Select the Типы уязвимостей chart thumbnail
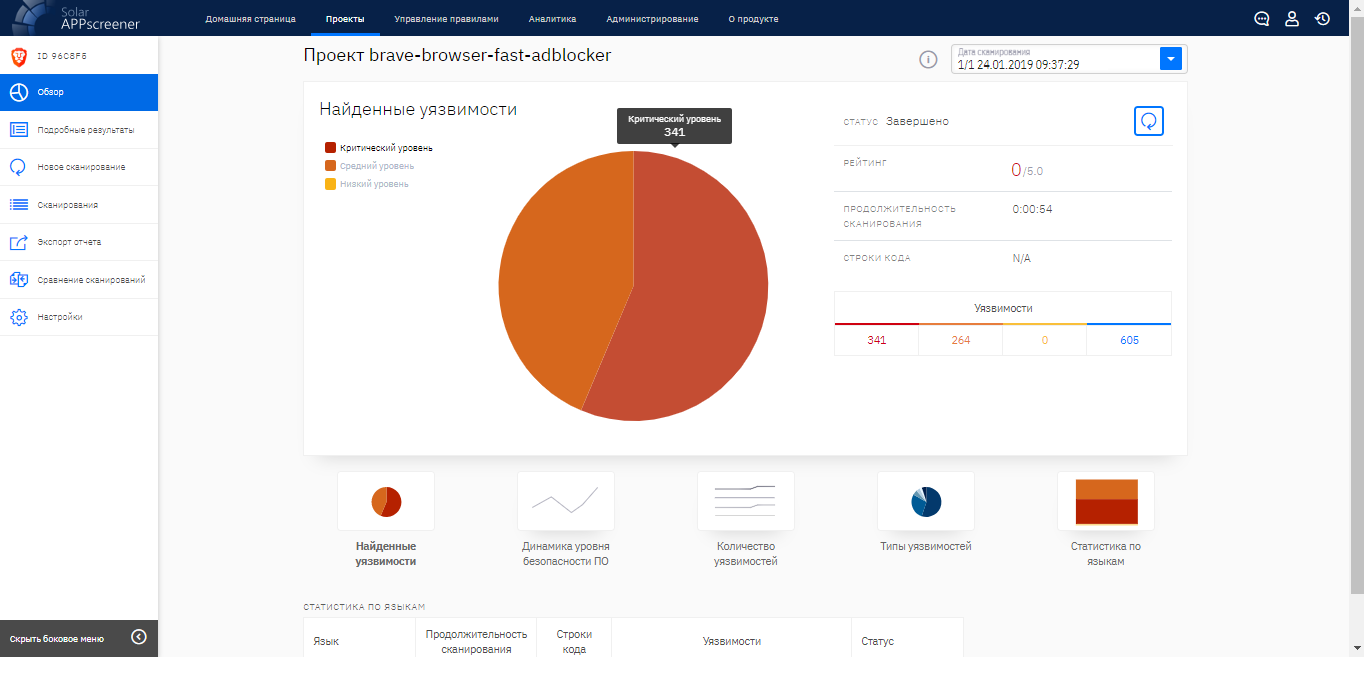 tap(925, 502)
